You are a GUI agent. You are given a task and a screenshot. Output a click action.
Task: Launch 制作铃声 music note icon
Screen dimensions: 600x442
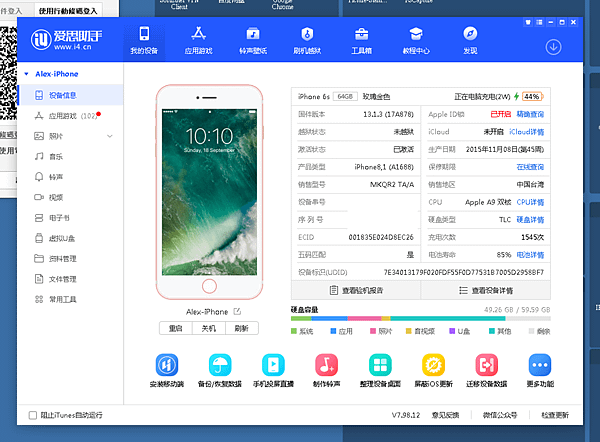tap(326, 365)
